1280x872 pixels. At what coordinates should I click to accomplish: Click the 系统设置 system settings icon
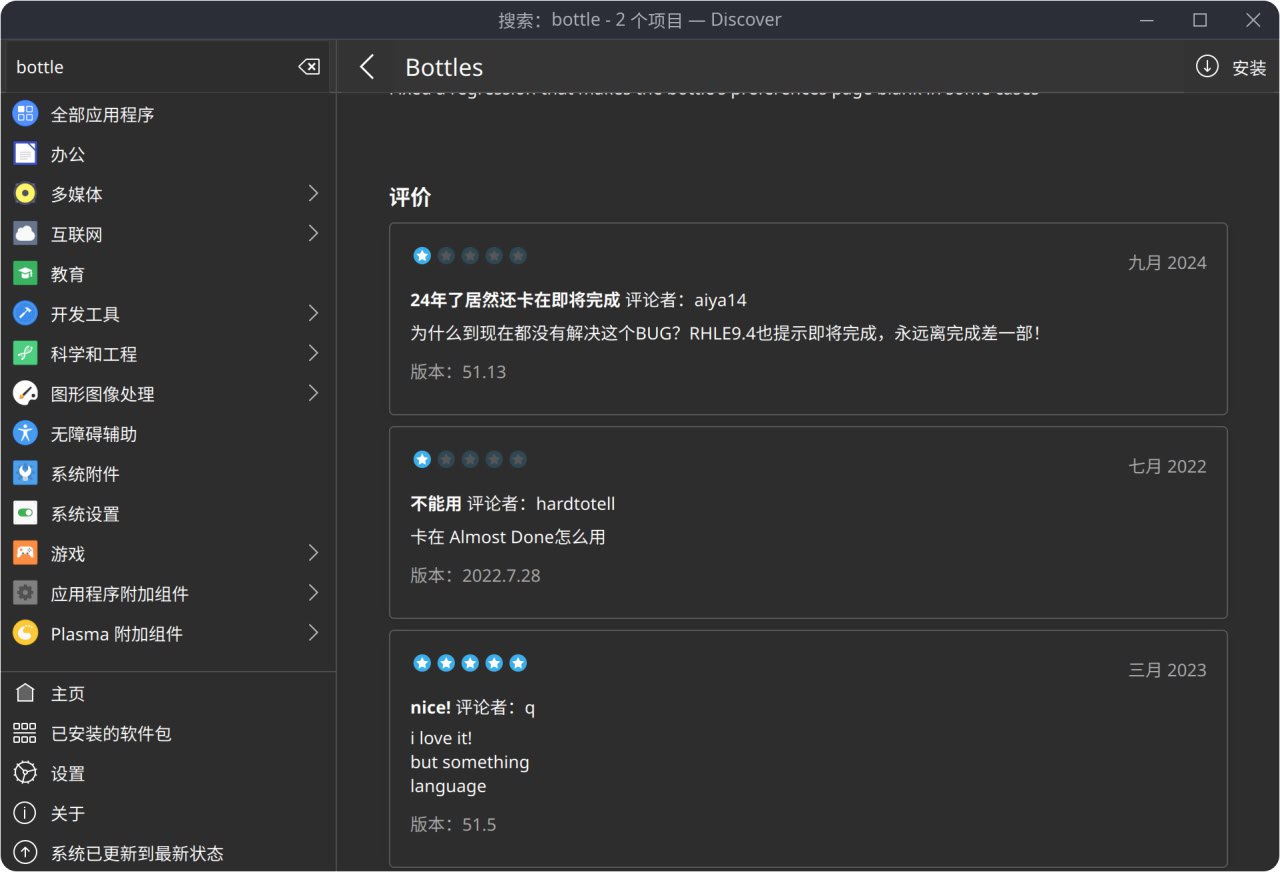[25, 514]
